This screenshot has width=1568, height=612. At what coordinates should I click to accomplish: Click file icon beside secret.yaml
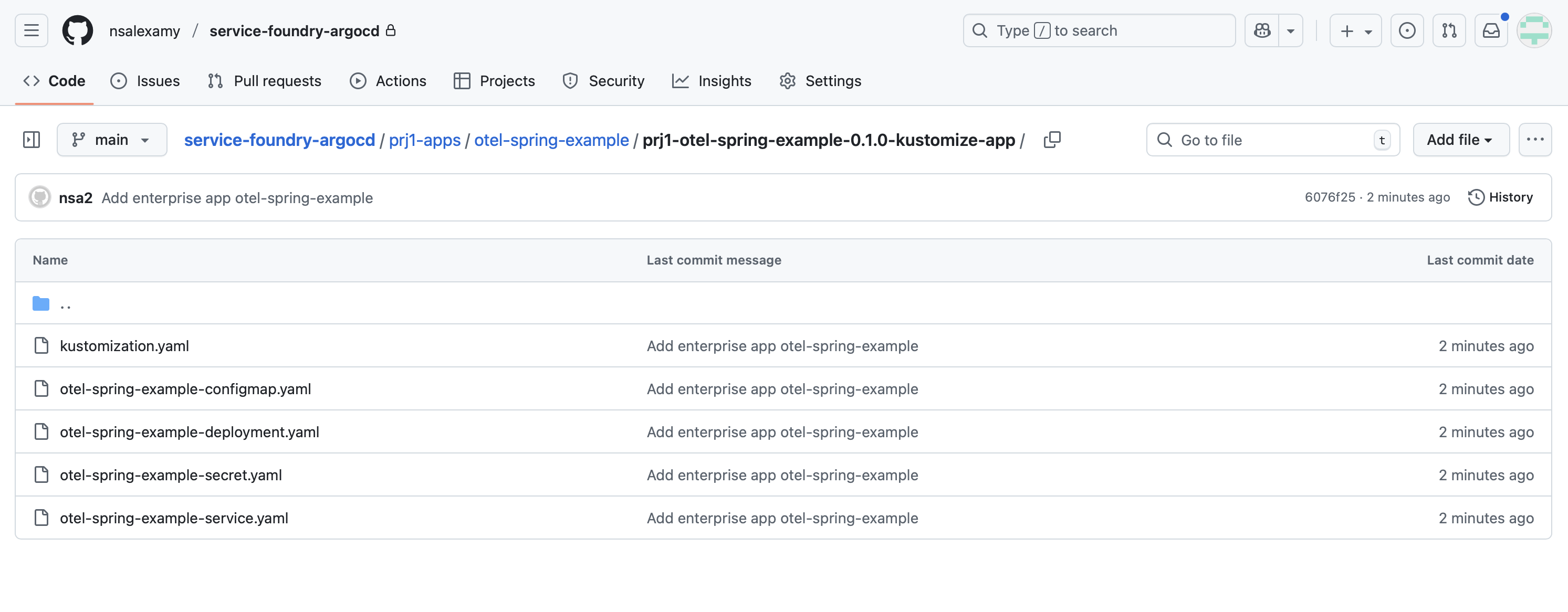pyautogui.click(x=41, y=474)
